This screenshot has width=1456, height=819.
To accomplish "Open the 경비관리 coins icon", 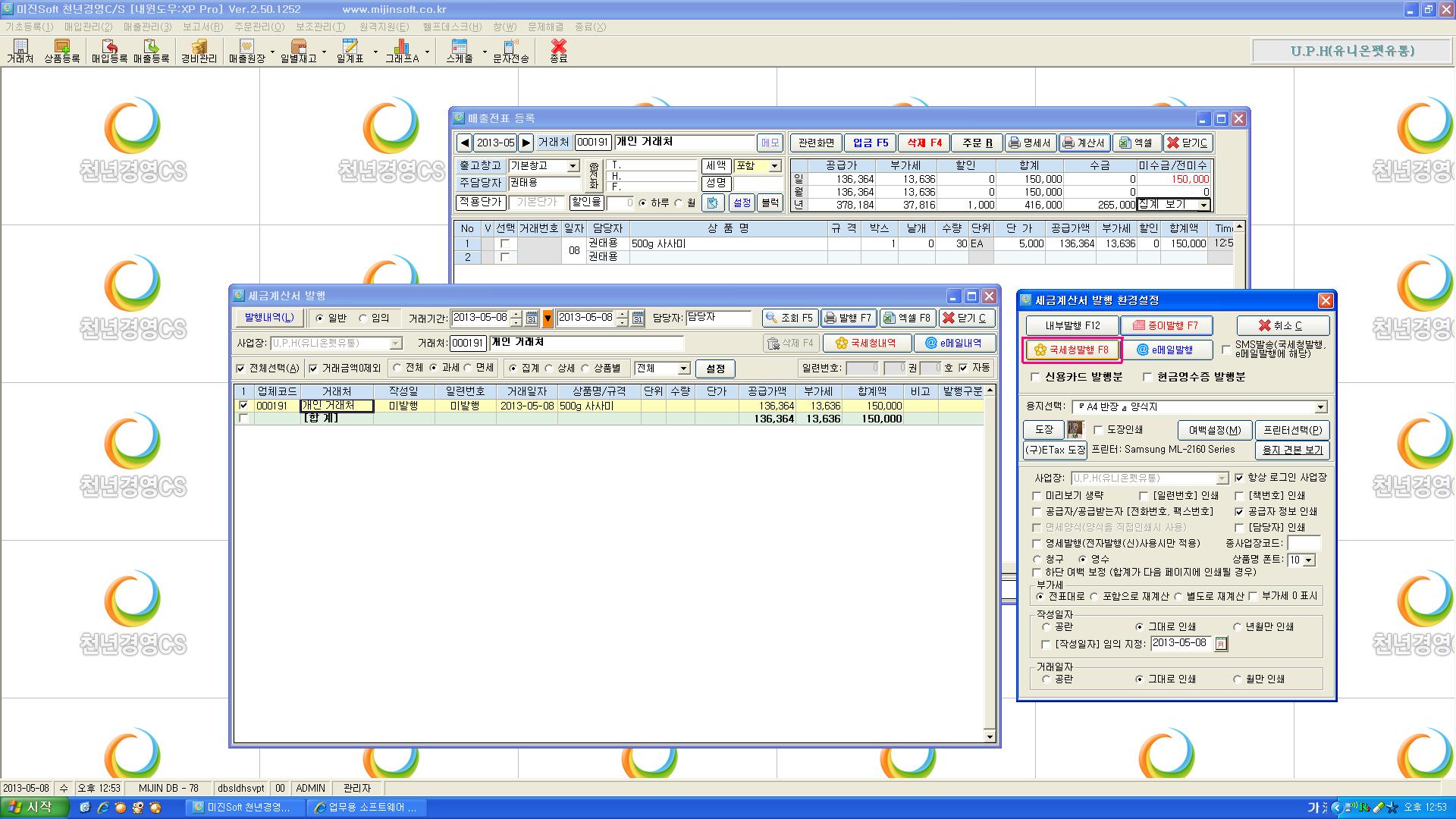I will [199, 52].
